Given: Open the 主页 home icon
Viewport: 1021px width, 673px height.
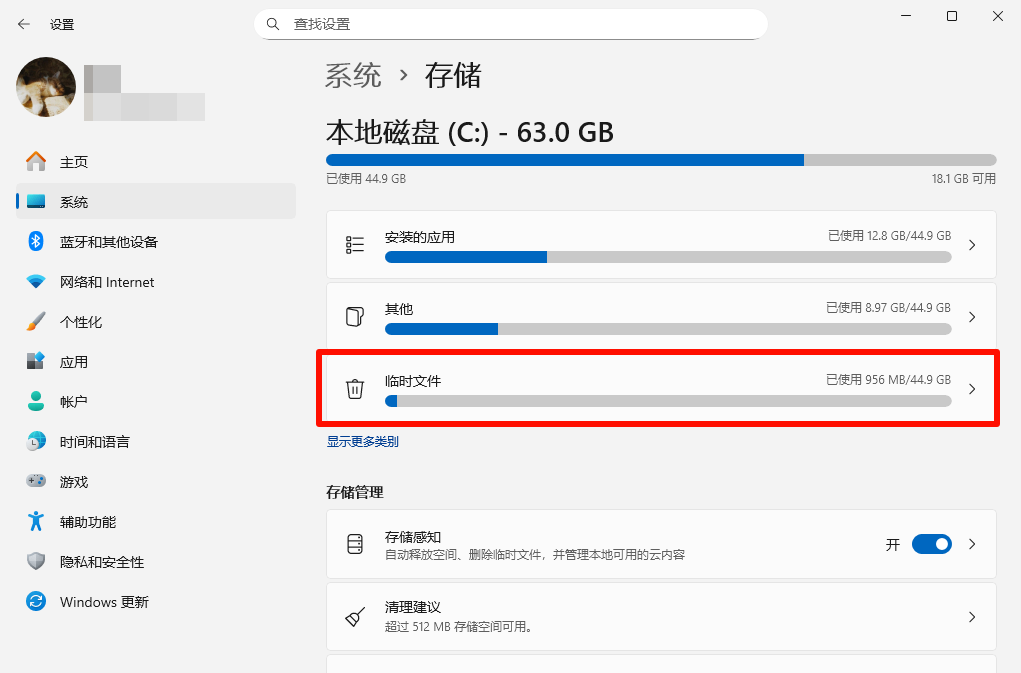Looking at the screenshot, I should pos(36,161).
